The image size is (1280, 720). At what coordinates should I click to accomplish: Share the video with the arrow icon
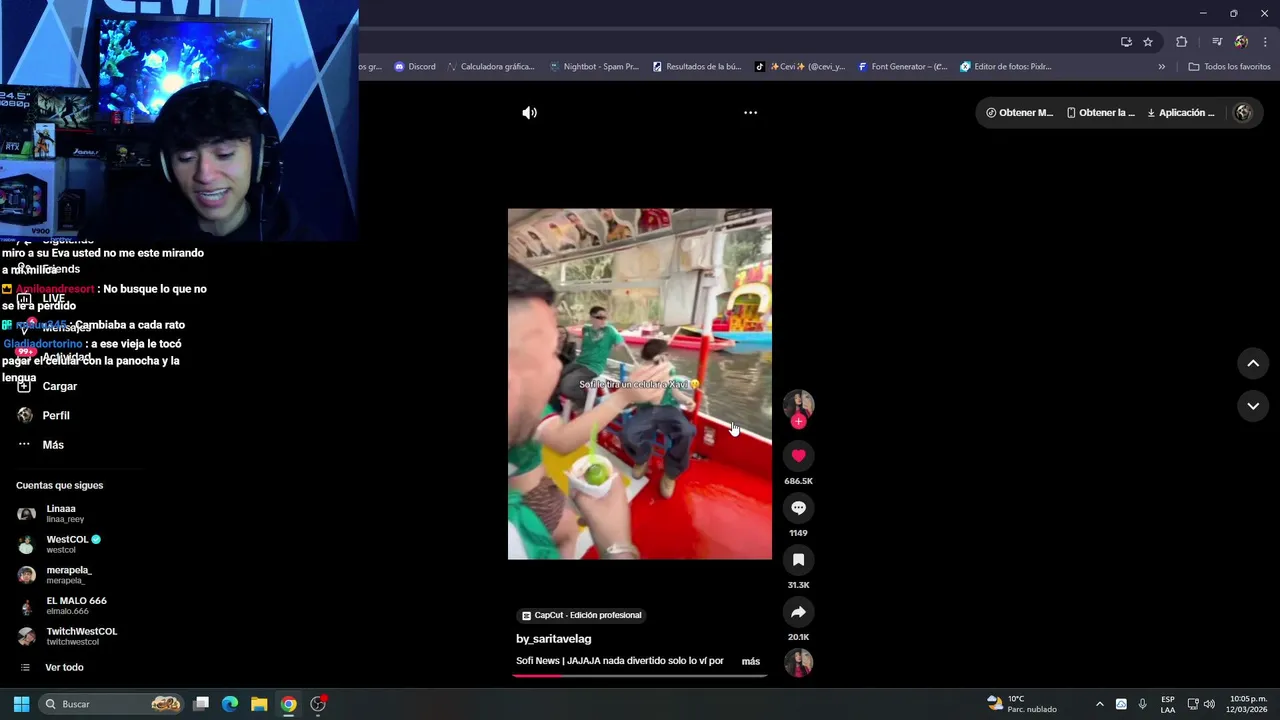tap(798, 612)
